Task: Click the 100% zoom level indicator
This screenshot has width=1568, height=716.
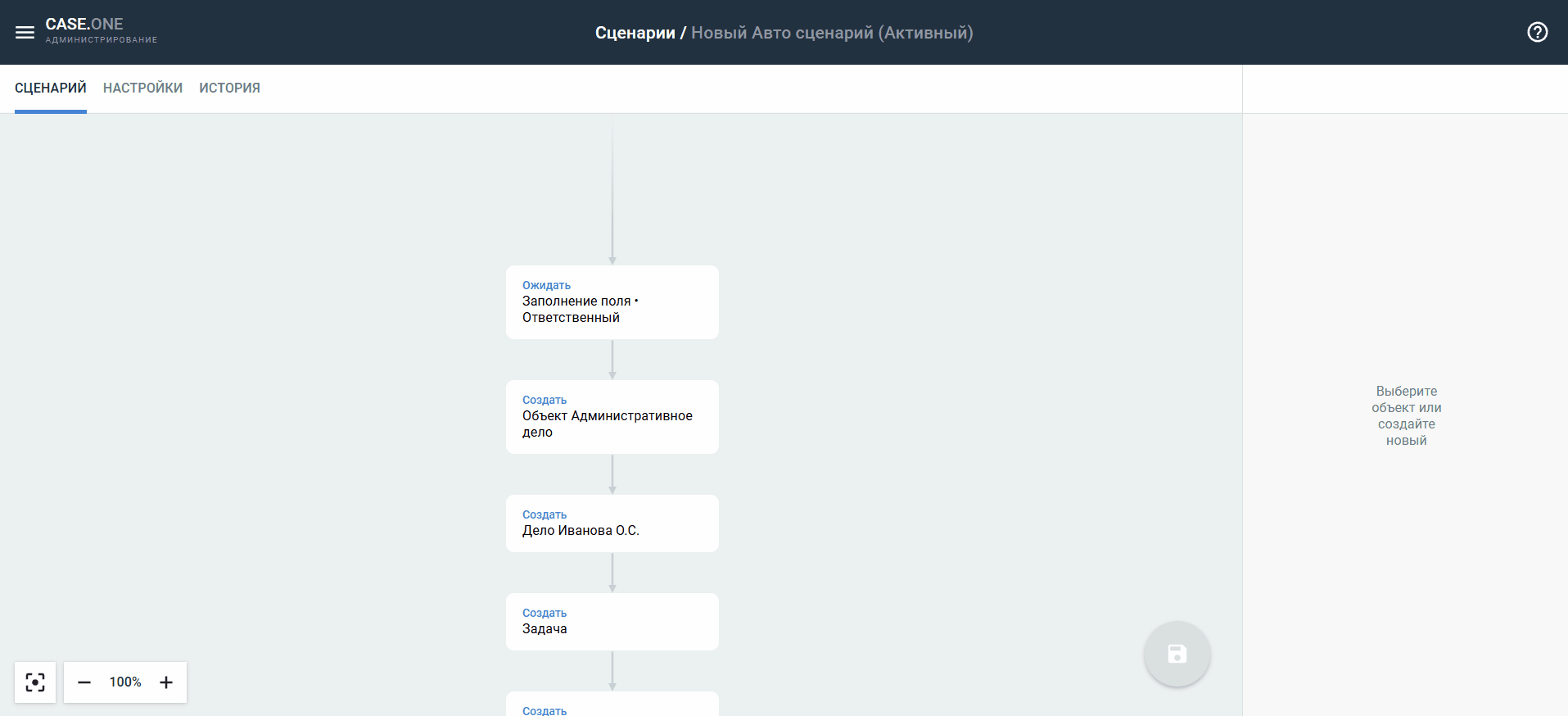Action: (125, 682)
